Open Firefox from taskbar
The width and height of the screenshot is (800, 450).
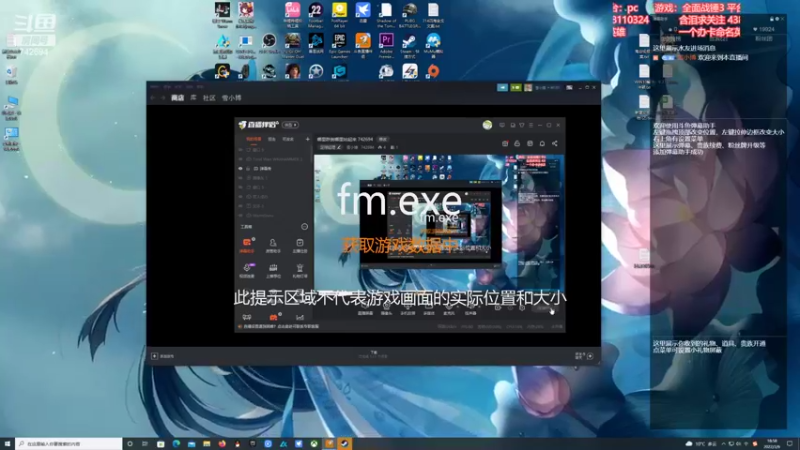click(x=222, y=444)
